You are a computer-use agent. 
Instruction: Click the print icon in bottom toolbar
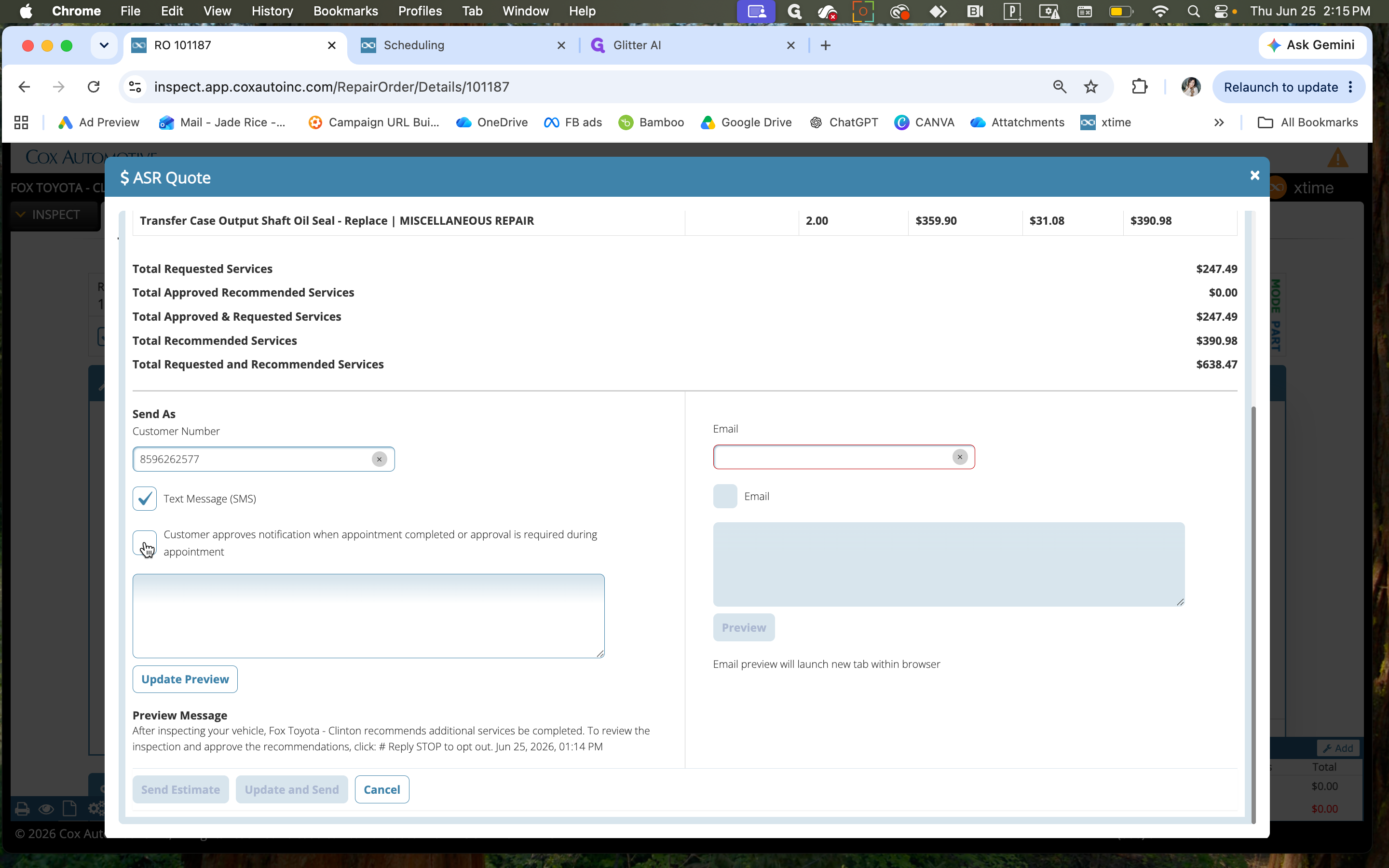click(22, 809)
